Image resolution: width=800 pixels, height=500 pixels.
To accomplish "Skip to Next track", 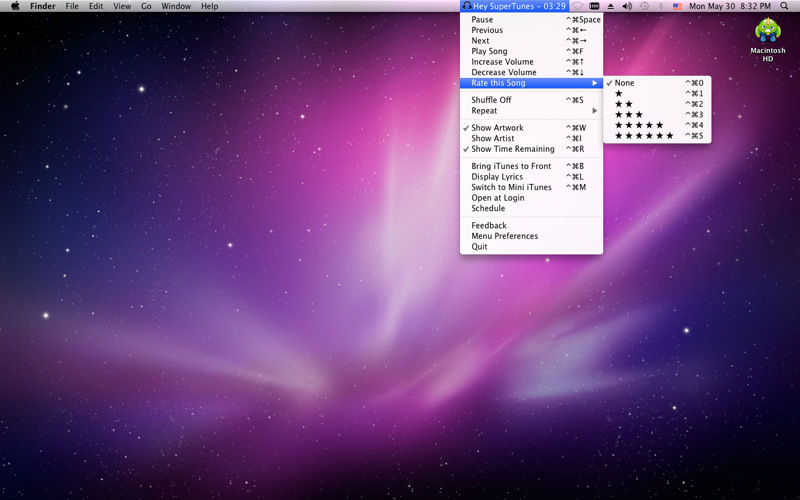I will pyautogui.click(x=531, y=41).
